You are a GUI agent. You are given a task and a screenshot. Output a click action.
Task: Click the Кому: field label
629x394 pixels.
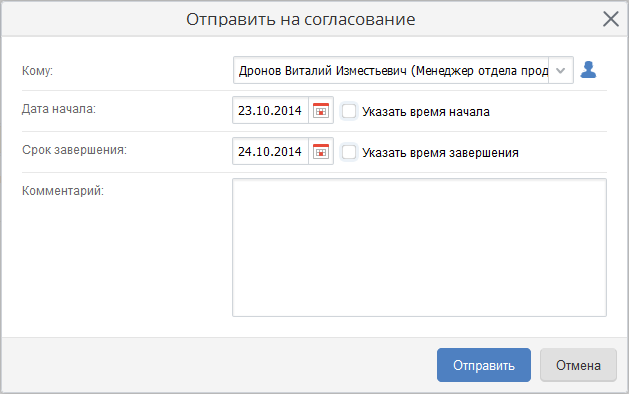37,71
